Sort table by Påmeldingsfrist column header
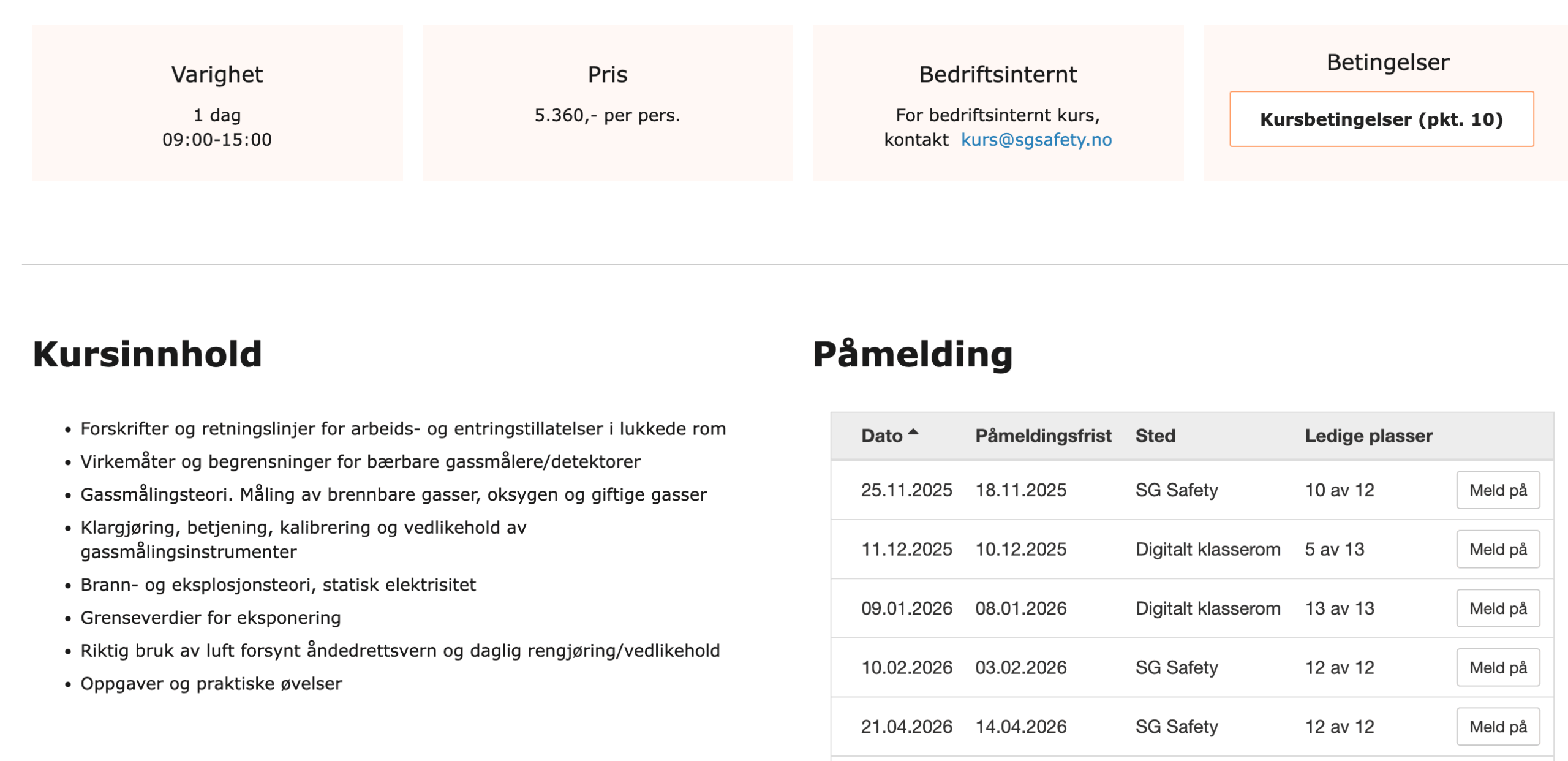 click(1042, 436)
